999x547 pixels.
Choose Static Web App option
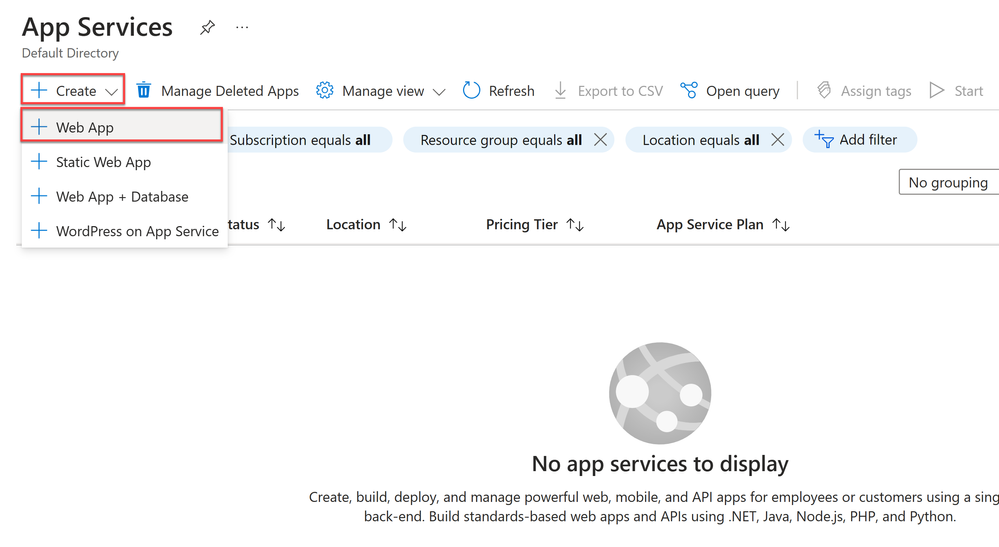pos(124,162)
